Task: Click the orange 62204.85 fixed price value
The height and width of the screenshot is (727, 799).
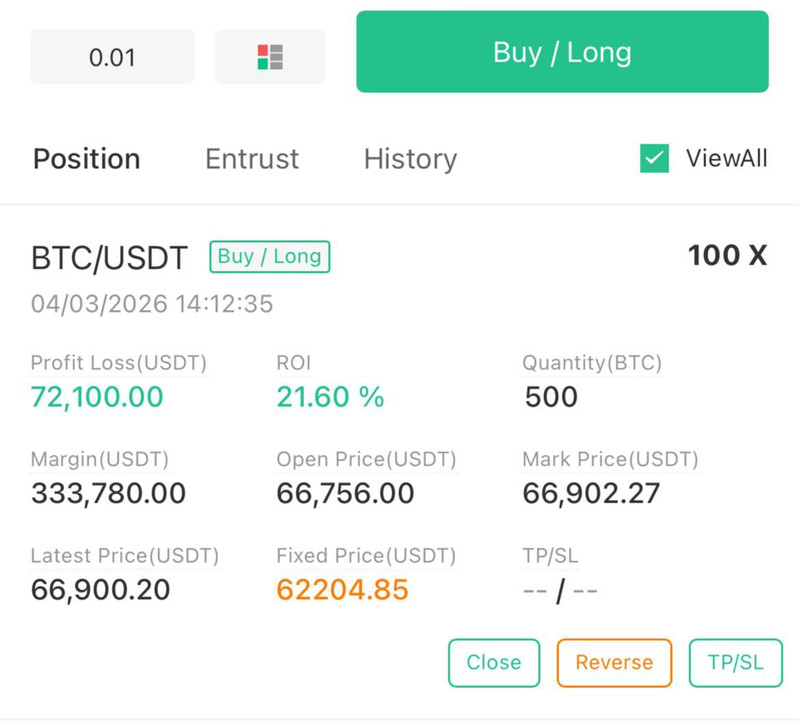Action: pyautogui.click(x=342, y=590)
